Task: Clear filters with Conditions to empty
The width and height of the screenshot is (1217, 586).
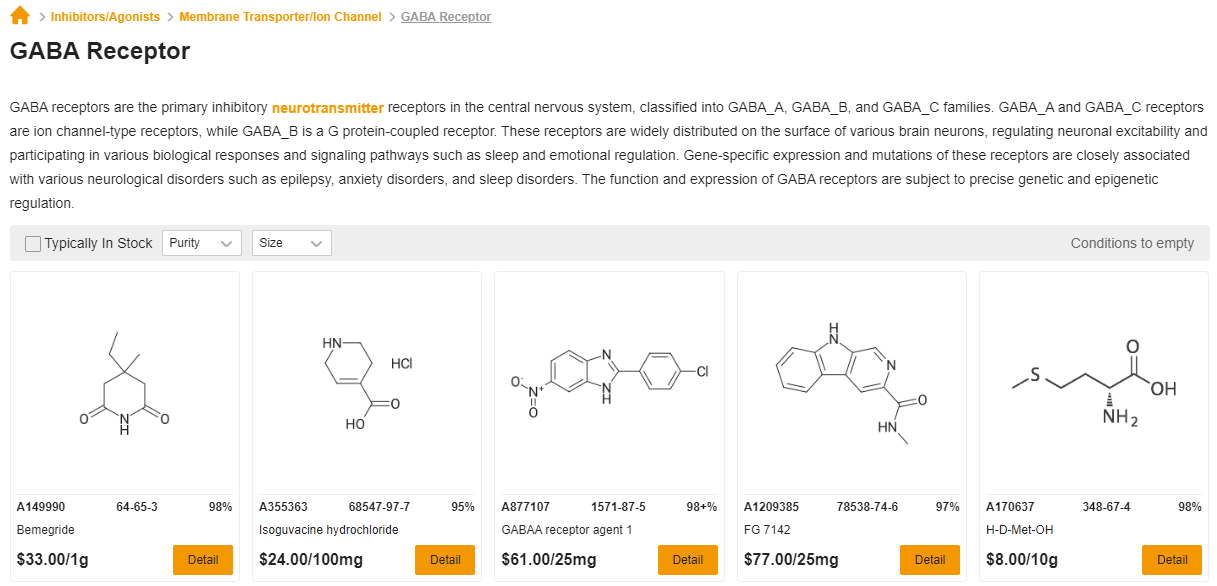Action: point(1132,243)
